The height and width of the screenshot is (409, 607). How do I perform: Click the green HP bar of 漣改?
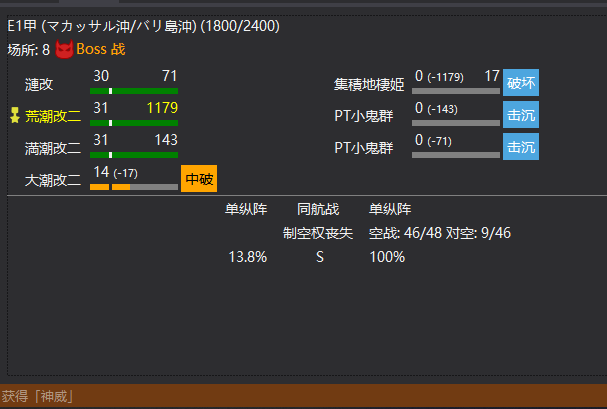tap(134, 91)
